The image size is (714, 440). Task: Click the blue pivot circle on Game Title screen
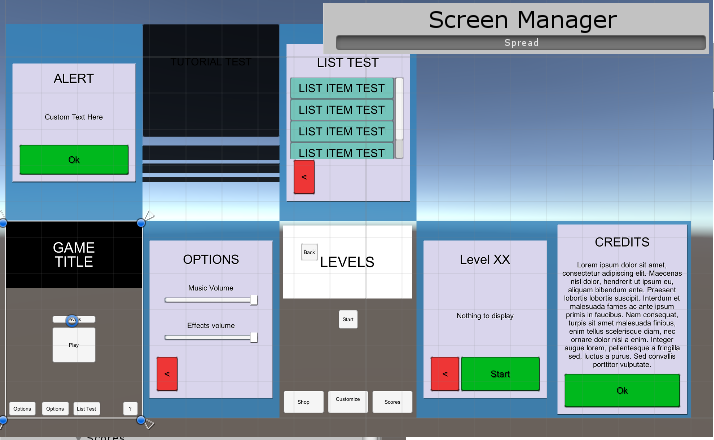click(x=72, y=320)
